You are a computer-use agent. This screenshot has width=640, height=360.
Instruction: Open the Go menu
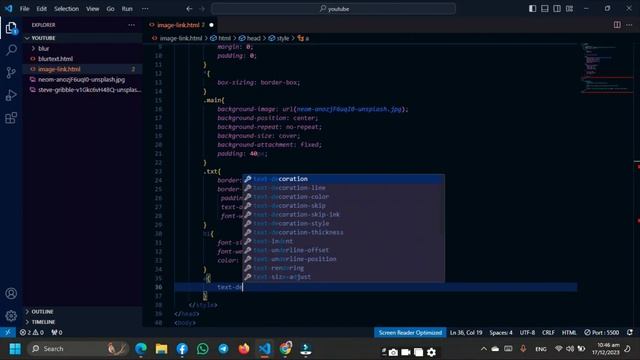coord(110,9)
